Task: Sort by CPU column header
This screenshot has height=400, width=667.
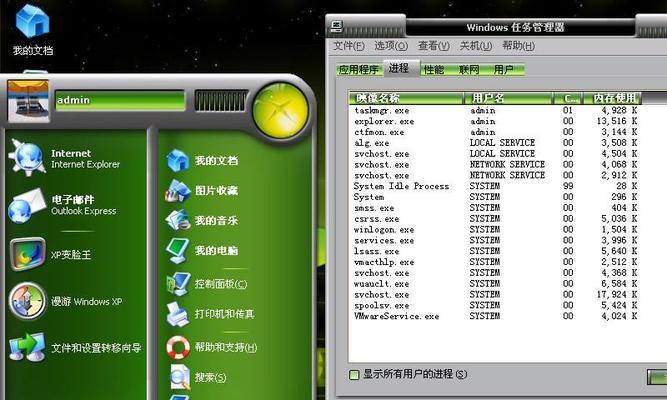Action: click(568, 98)
